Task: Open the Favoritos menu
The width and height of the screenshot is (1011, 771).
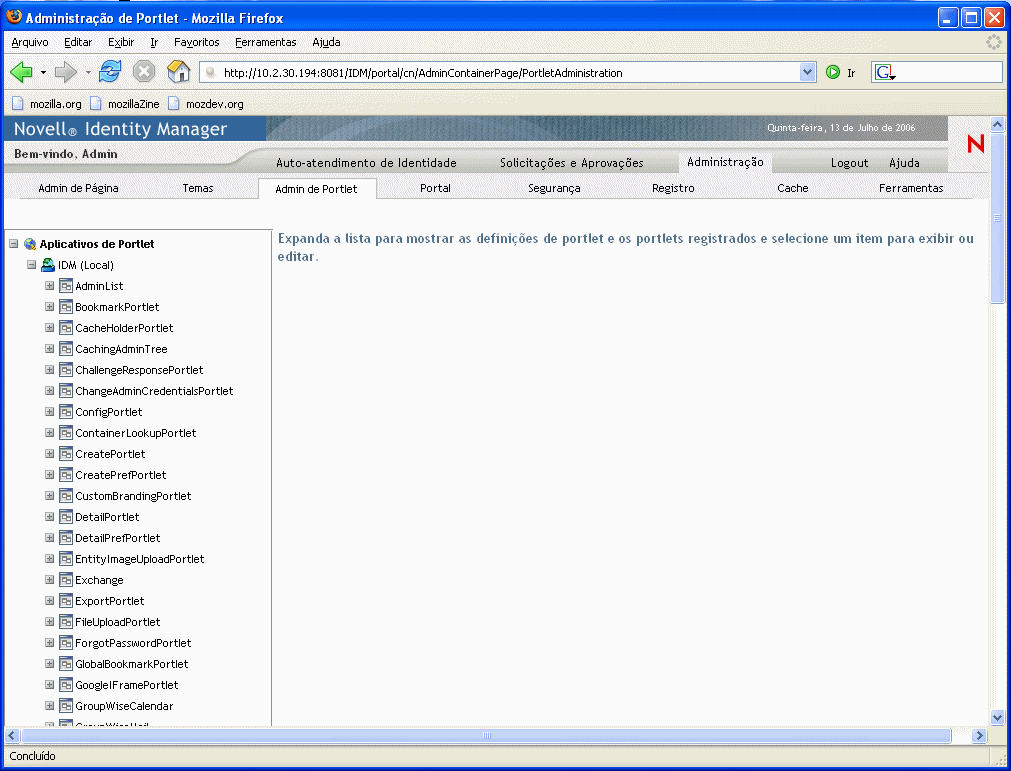Action: coord(197,42)
